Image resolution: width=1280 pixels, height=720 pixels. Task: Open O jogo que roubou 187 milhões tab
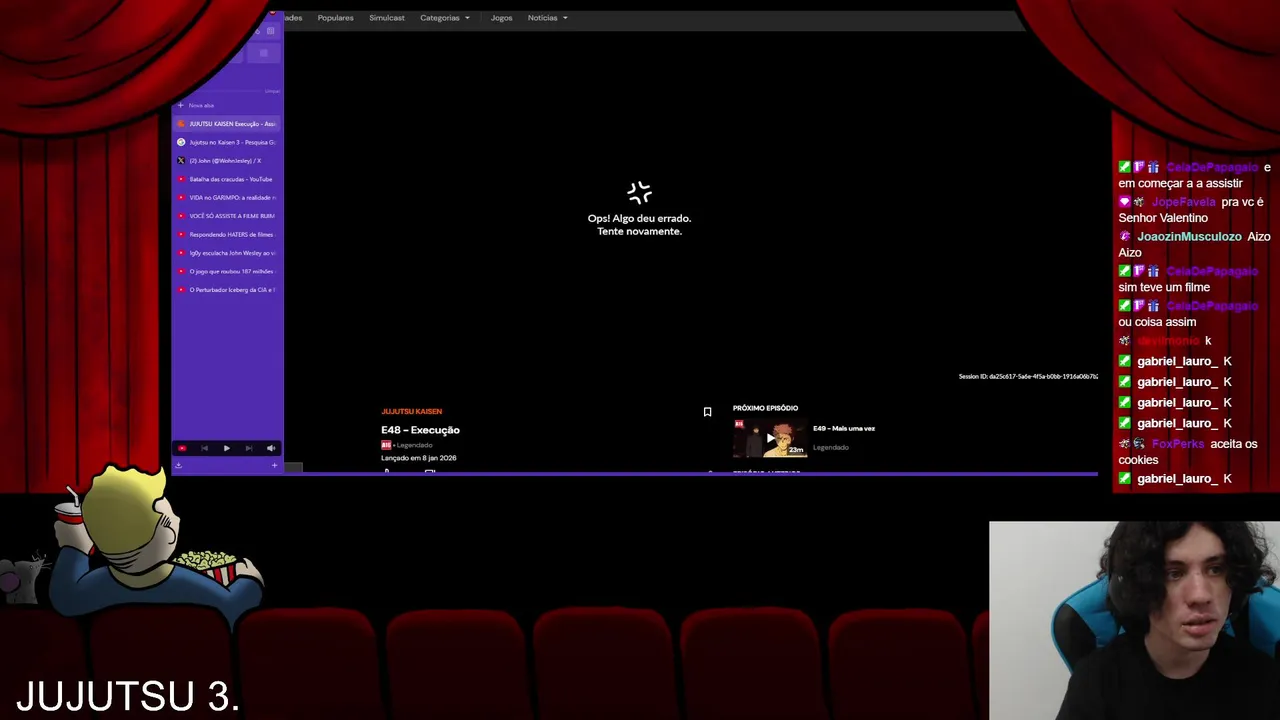[x=227, y=271]
